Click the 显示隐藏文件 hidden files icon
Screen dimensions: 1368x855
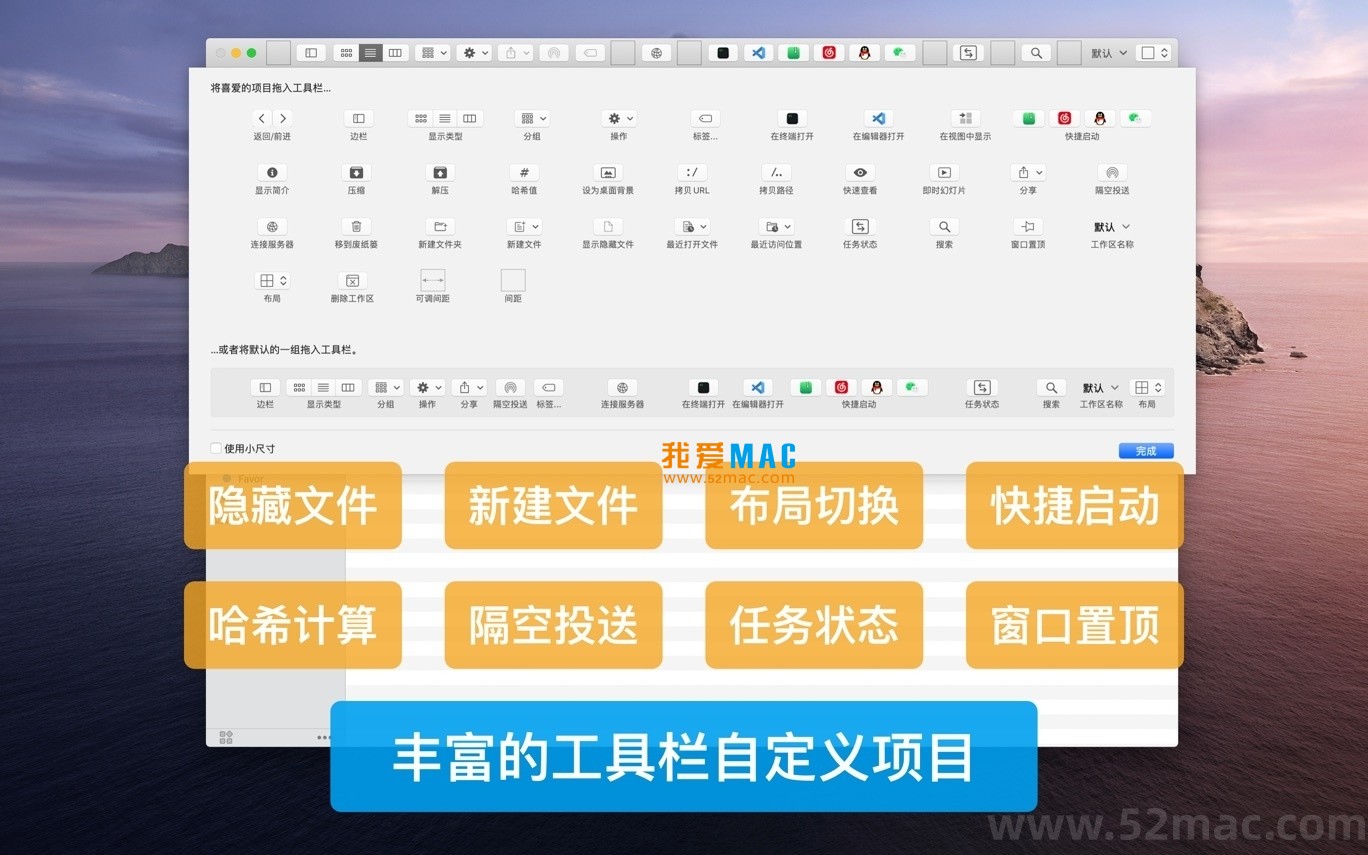(x=607, y=226)
